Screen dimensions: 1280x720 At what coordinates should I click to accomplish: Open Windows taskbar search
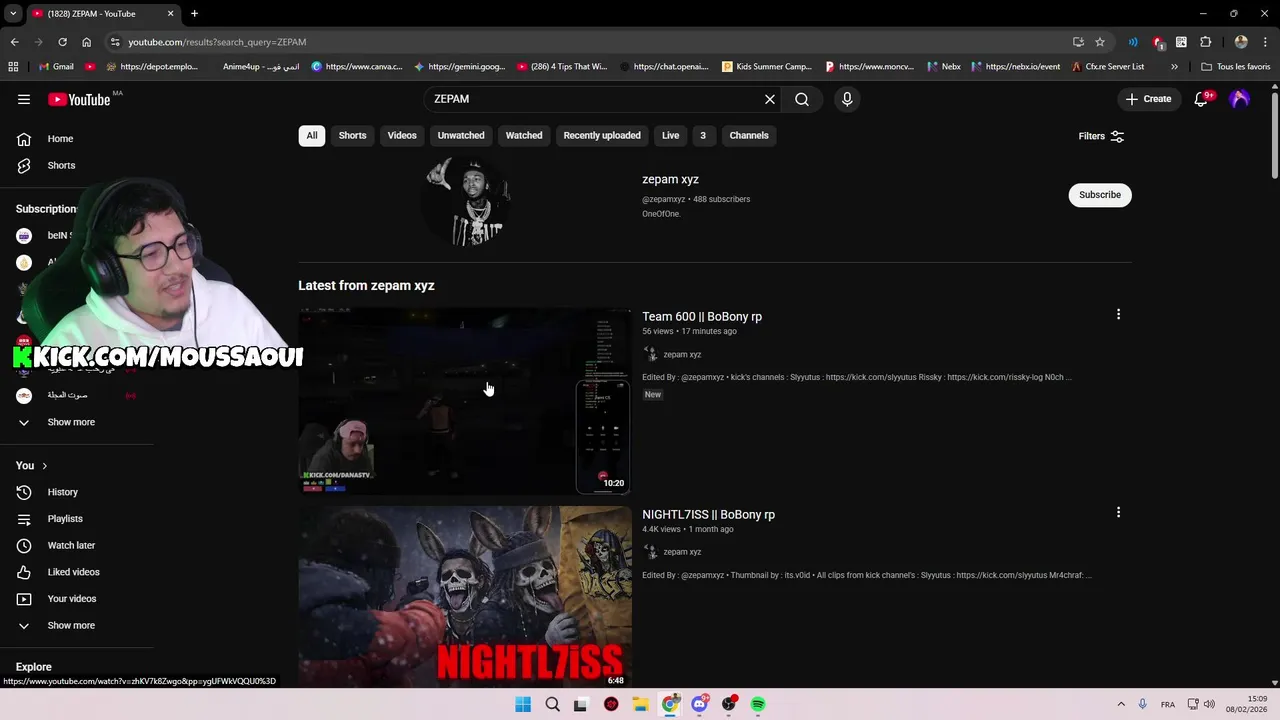pos(552,704)
